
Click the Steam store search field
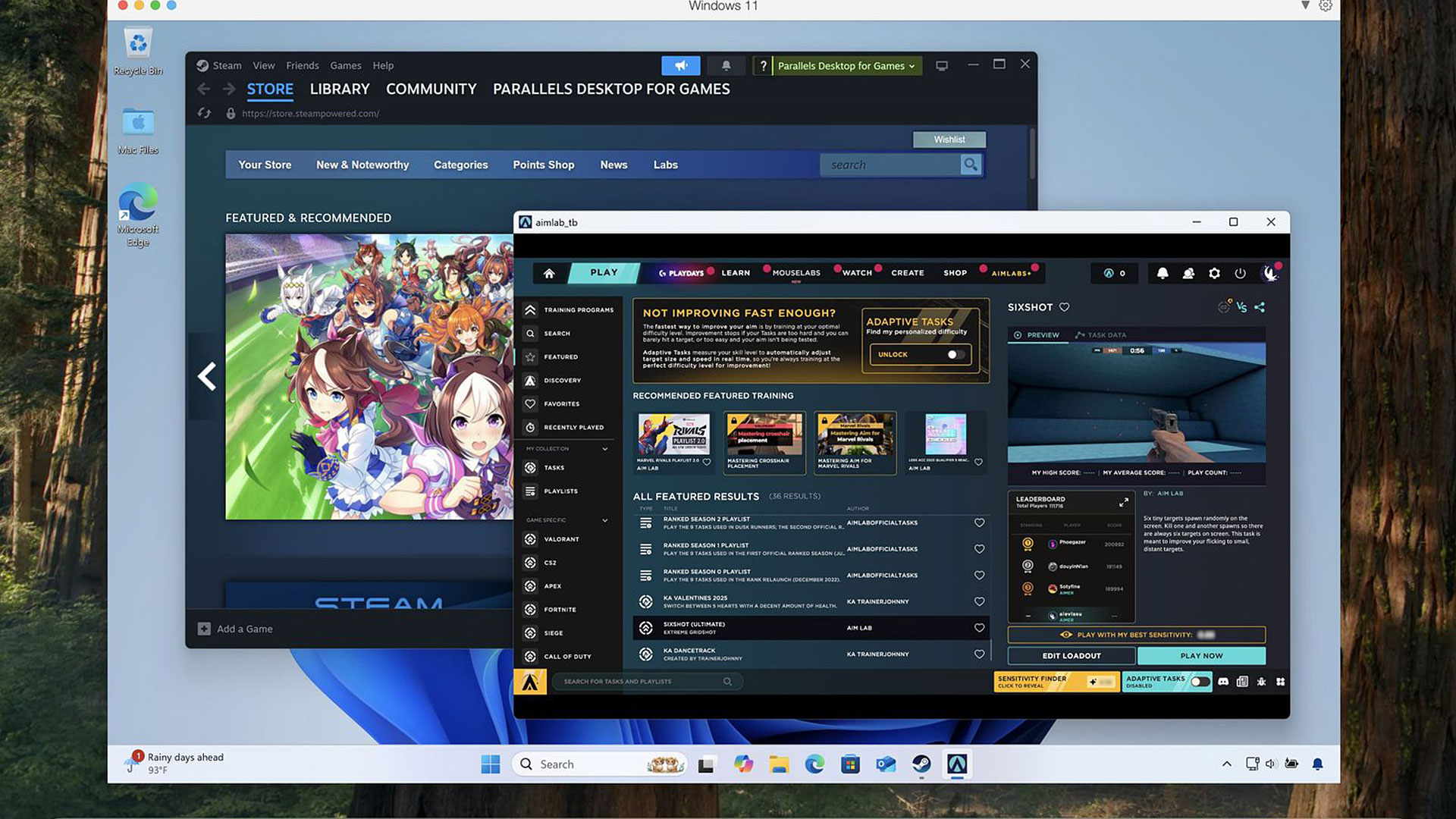(890, 165)
